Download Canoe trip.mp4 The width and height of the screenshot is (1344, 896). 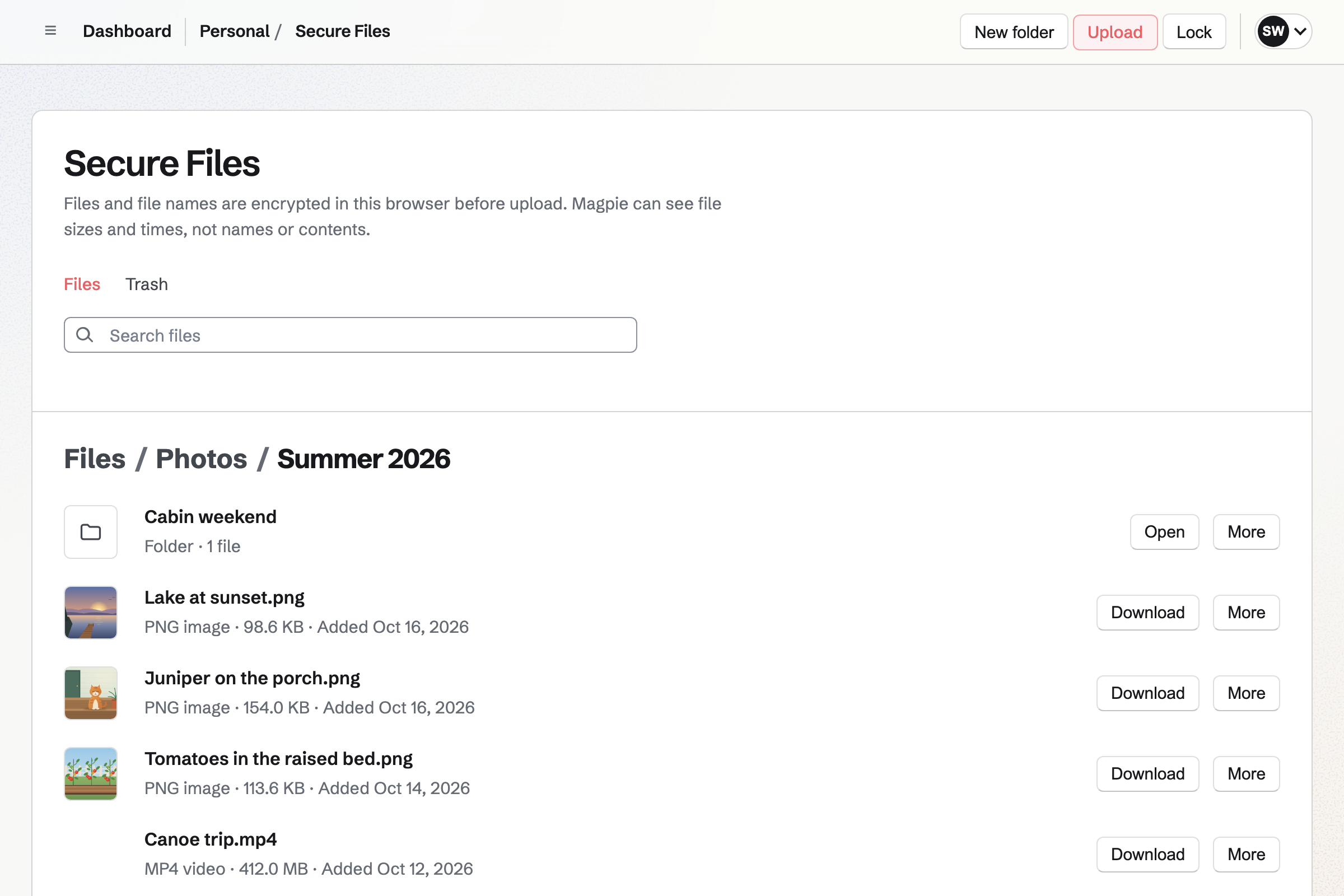[1147, 855]
